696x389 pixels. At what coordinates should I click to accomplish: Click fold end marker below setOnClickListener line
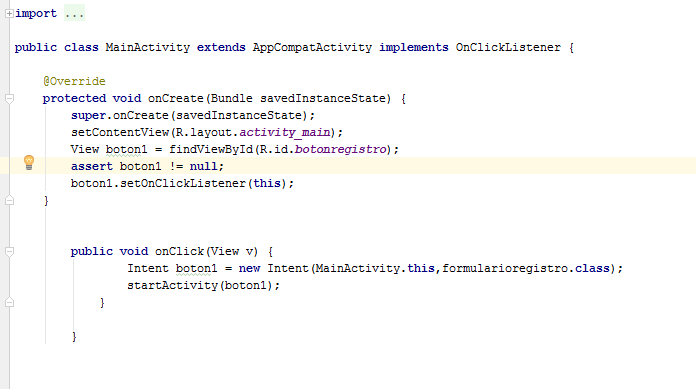9,200
